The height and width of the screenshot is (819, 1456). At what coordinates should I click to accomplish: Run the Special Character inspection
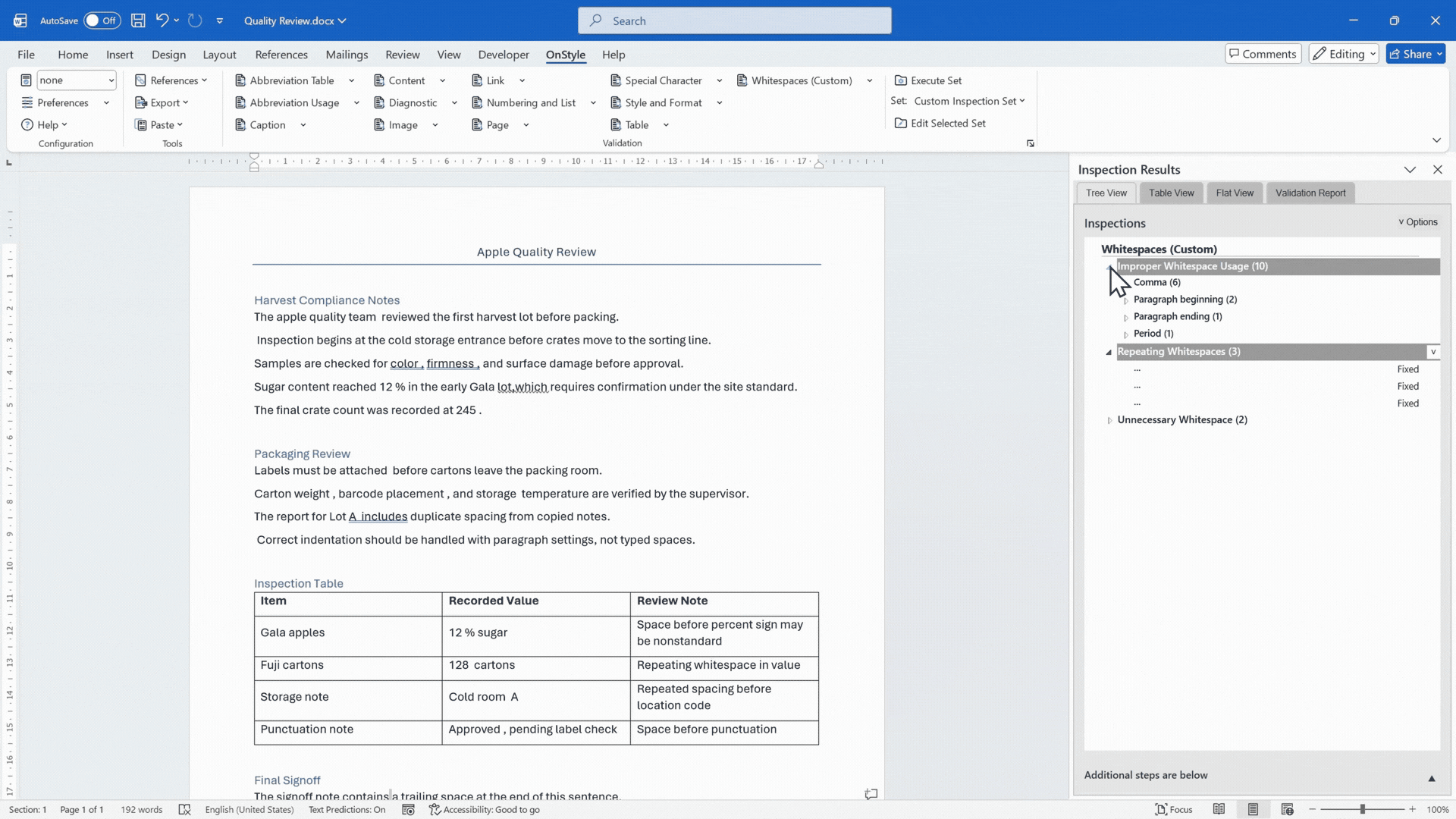[663, 80]
